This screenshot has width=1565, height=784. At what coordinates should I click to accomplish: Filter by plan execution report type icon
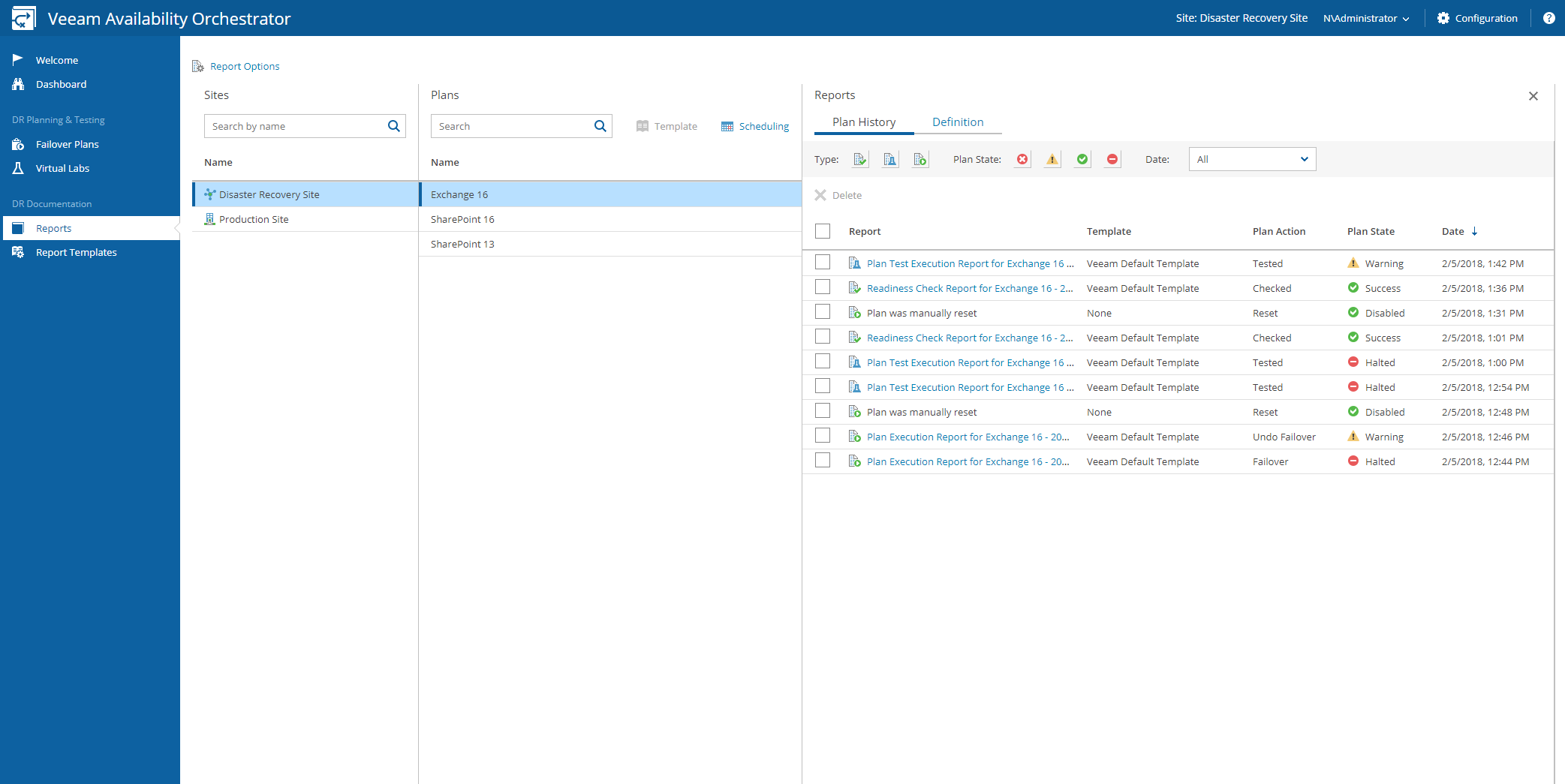click(x=920, y=159)
